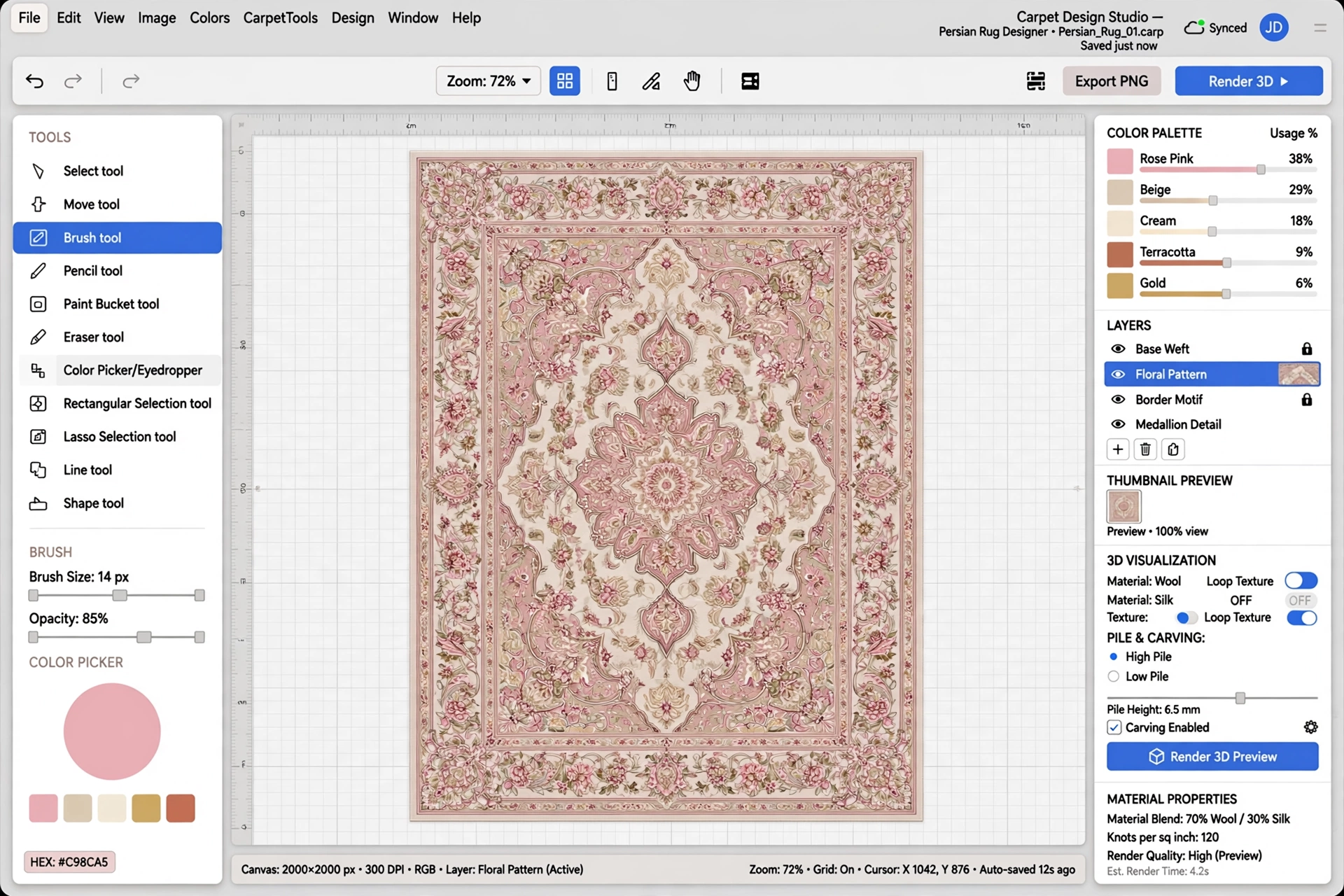Click the Render 3D Preview button
The height and width of the screenshot is (896, 1344).
click(x=1212, y=757)
